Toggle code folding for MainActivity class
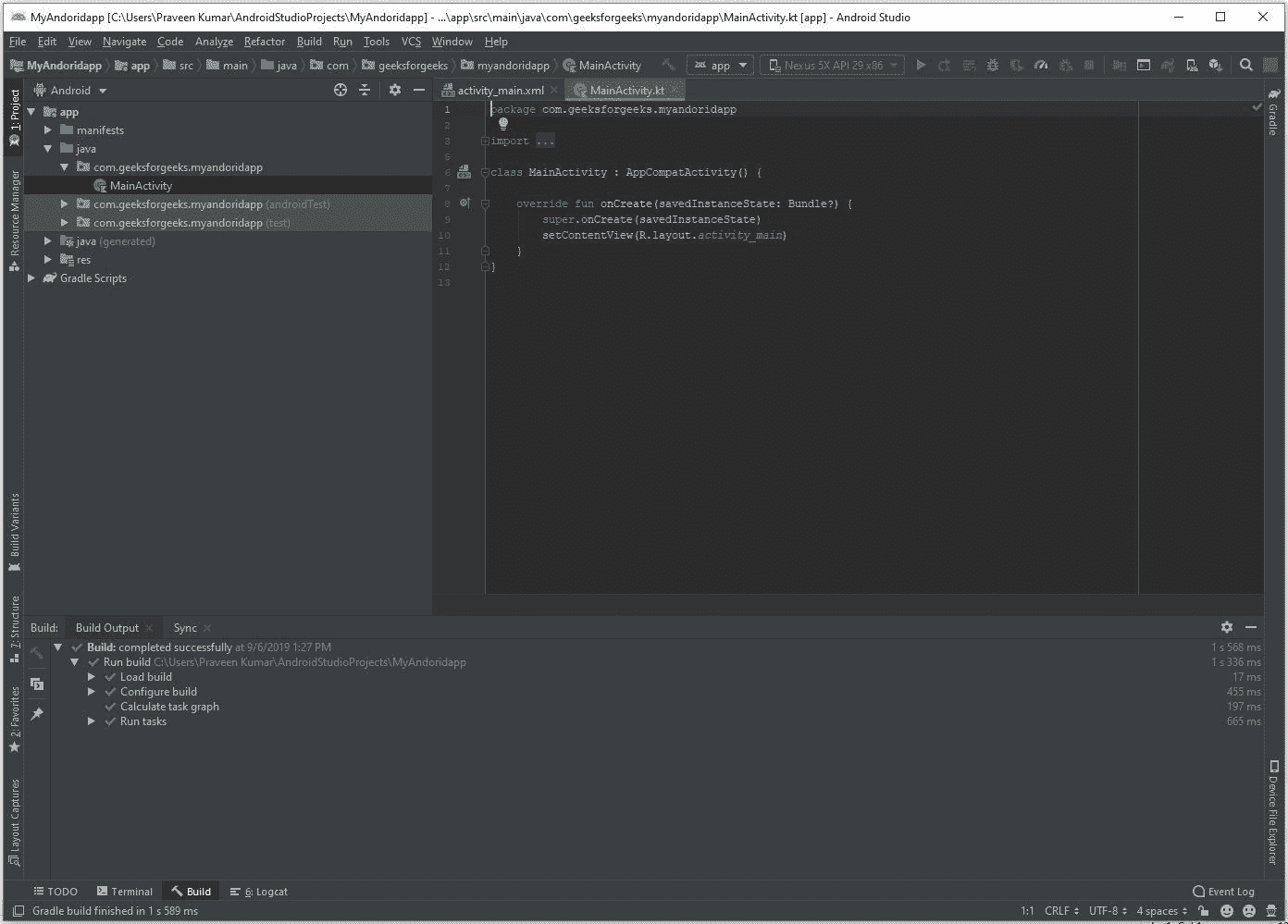1288x924 pixels. (485, 172)
